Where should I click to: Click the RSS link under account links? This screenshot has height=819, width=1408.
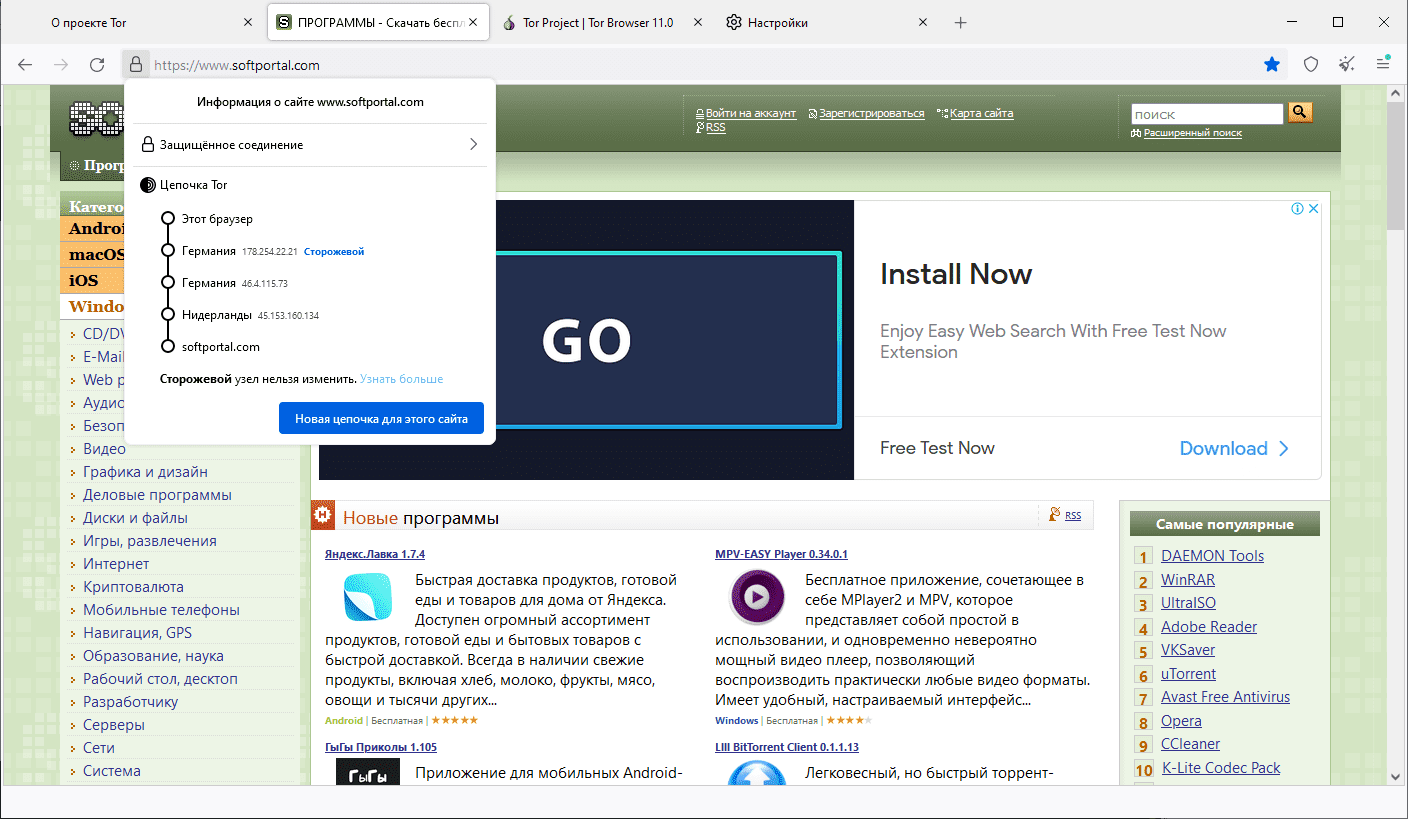[x=715, y=128]
